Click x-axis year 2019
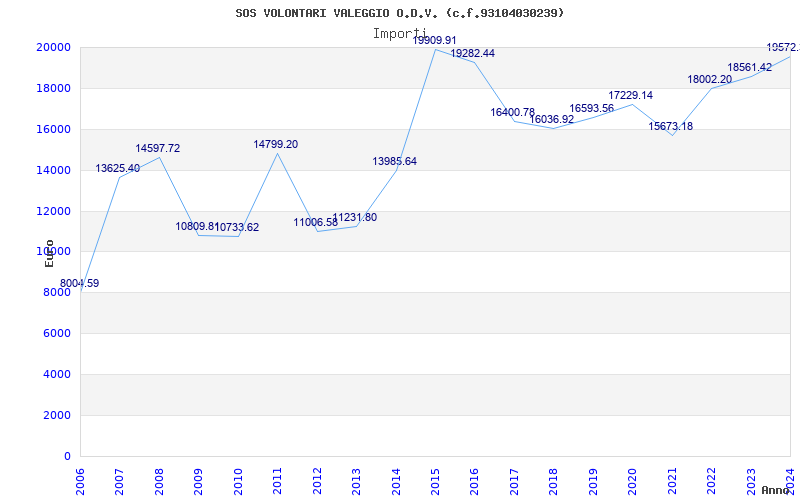Screen dimensions: 800x500 pyautogui.click(x=593, y=482)
